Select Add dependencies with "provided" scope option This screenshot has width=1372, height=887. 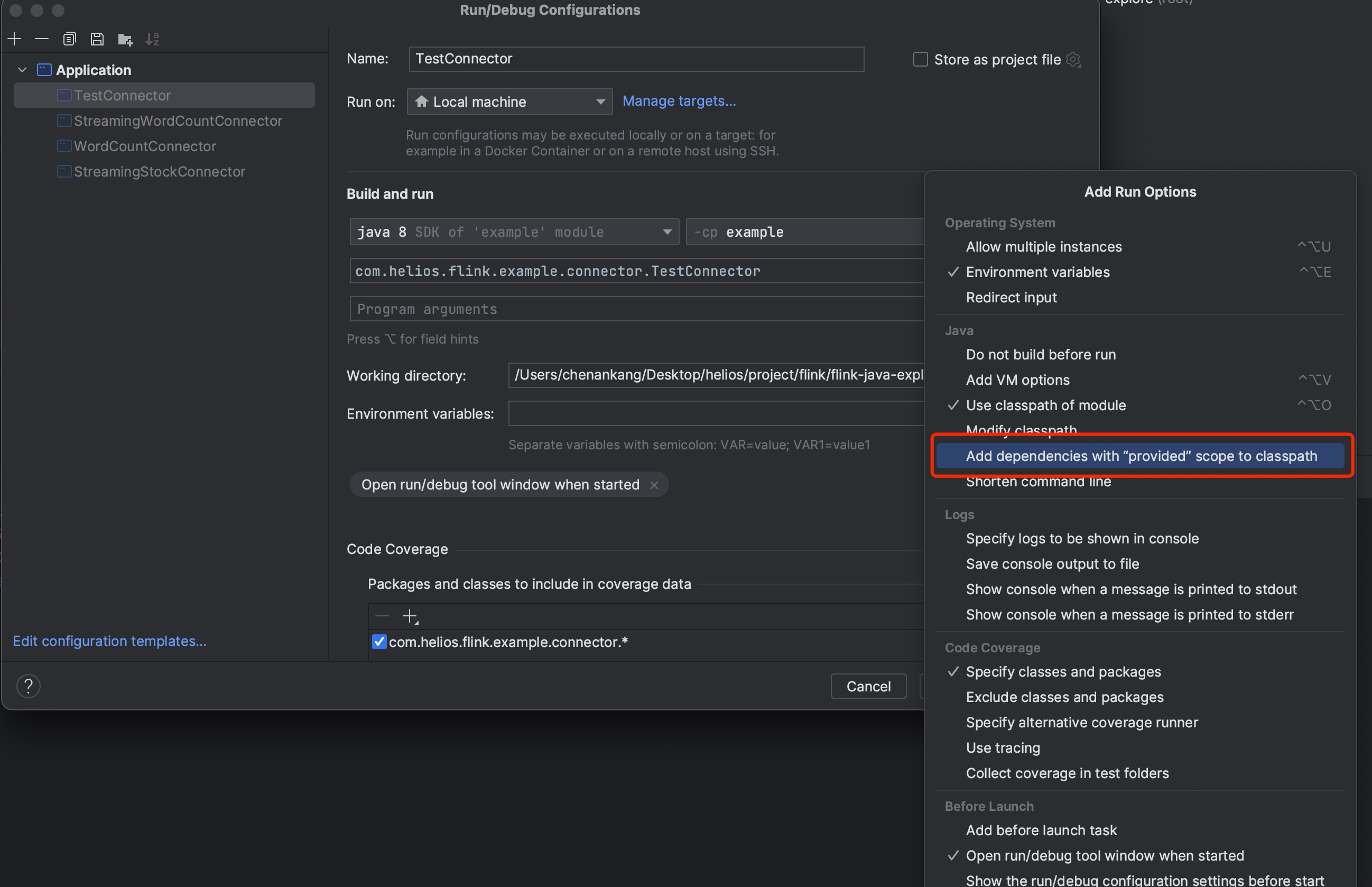[x=1141, y=456]
